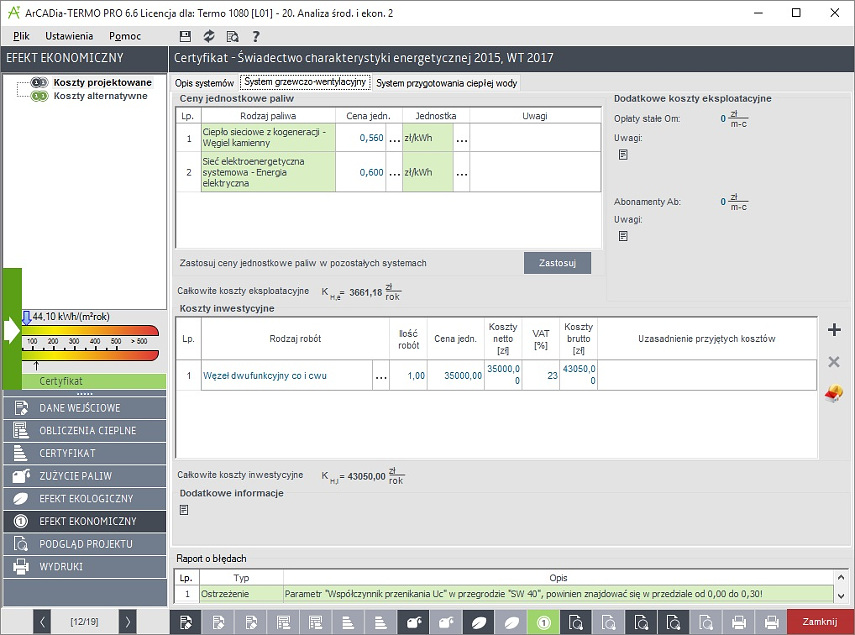Delete investment row using the X icon
855x635 pixels.
(x=834, y=361)
